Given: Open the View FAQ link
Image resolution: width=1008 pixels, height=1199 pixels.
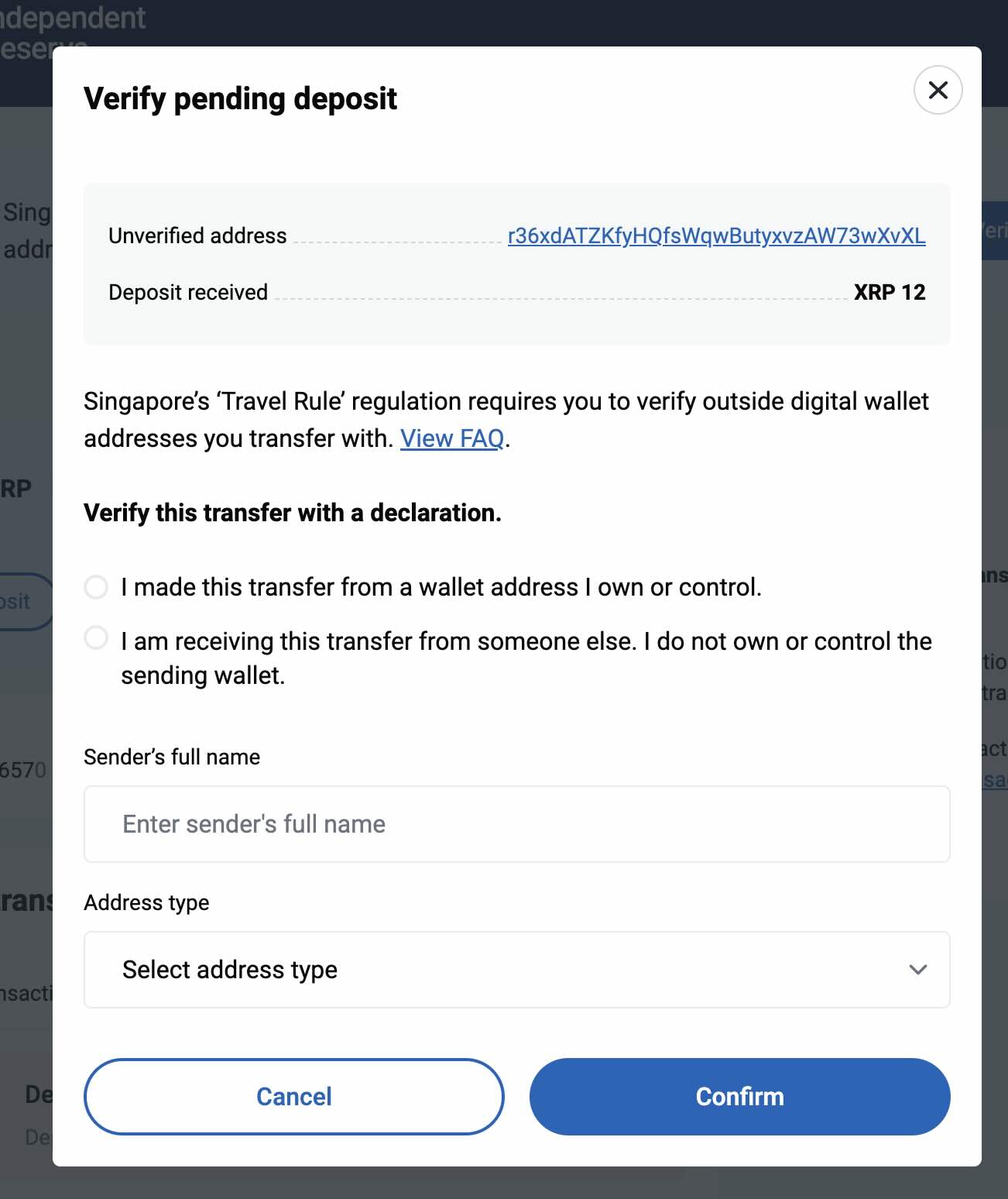Looking at the screenshot, I should pos(452,438).
